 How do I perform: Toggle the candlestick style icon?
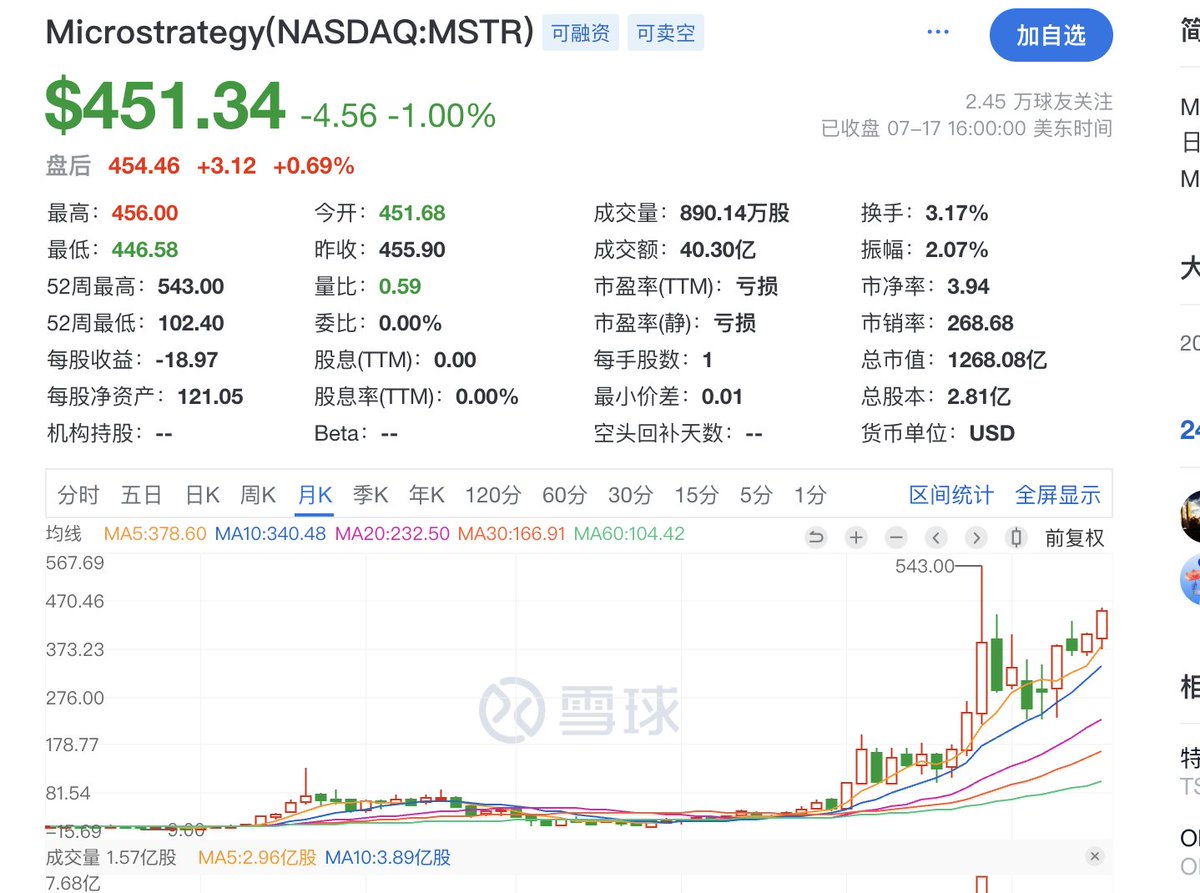tap(1016, 537)
